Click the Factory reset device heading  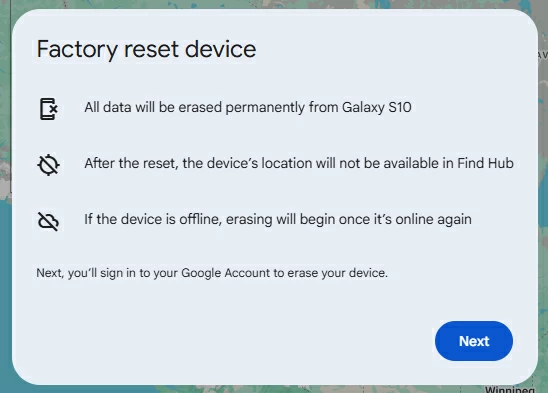point(146,49)
